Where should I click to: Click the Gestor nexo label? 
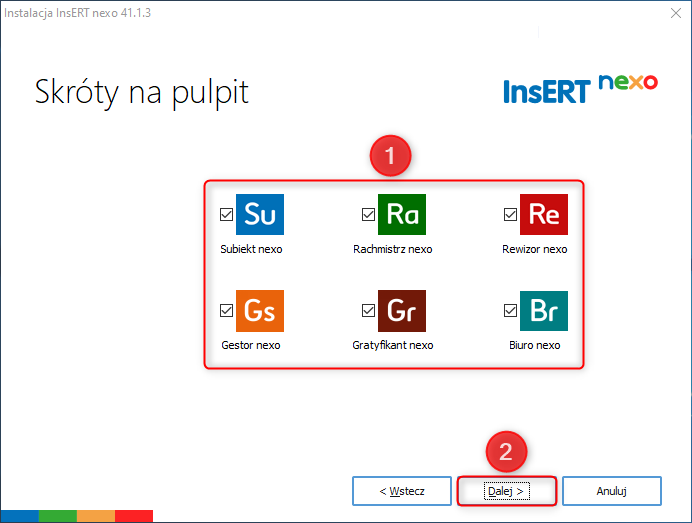pyautogui.click(x=251, y=345)
